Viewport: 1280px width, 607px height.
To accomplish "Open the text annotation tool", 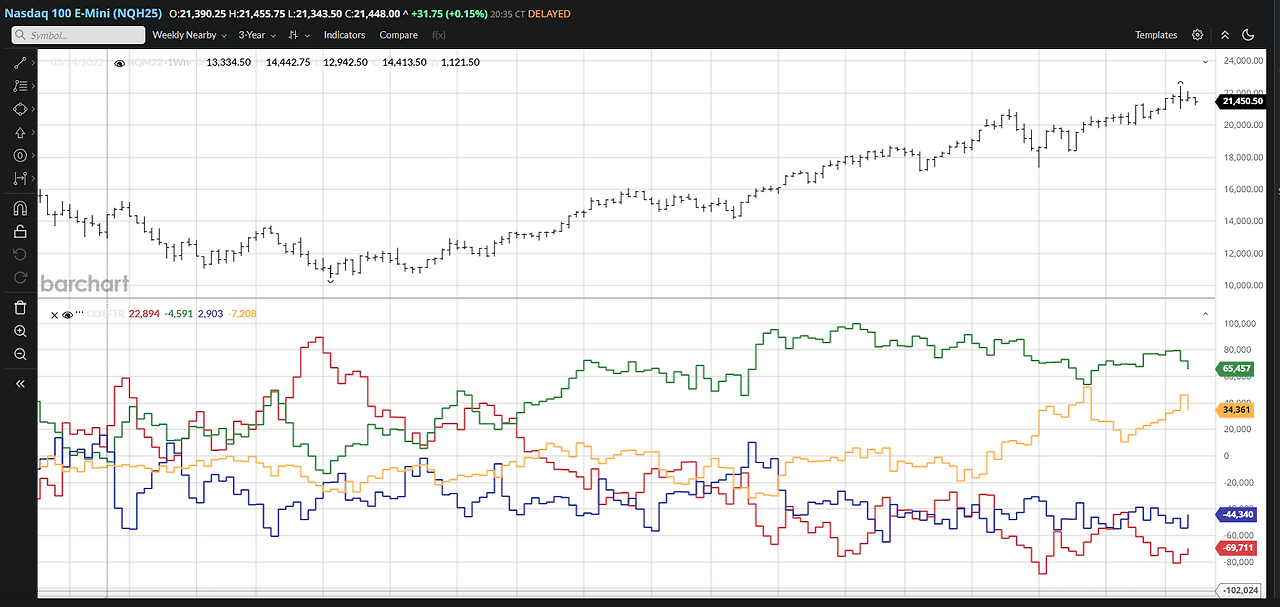I will [x=19, y=155].
